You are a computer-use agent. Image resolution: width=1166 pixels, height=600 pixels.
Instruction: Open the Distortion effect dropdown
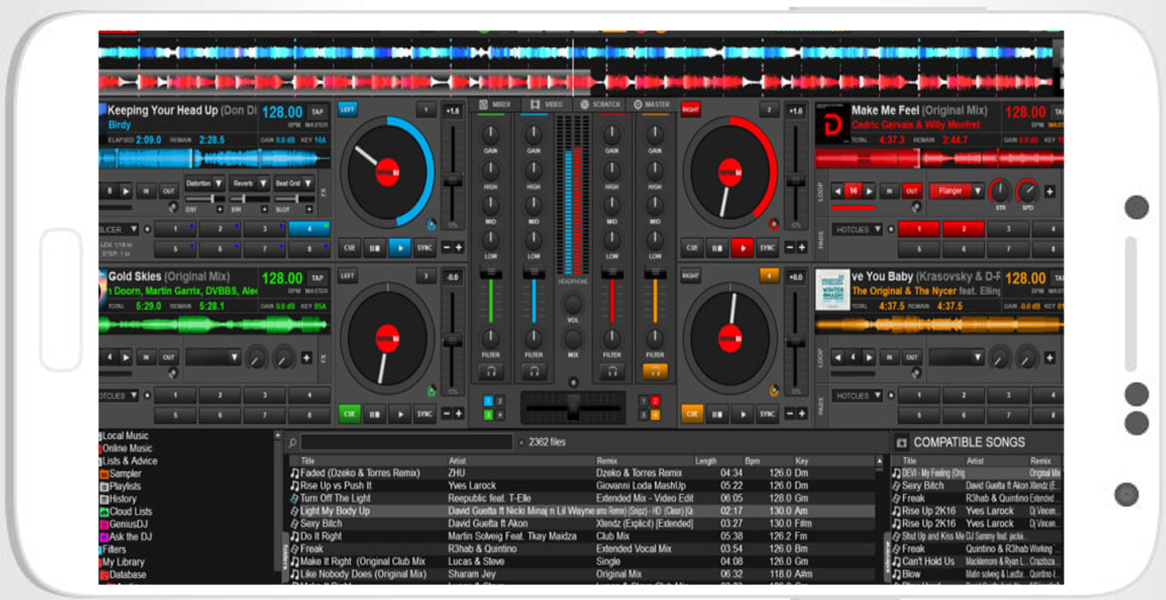point(205,183)
